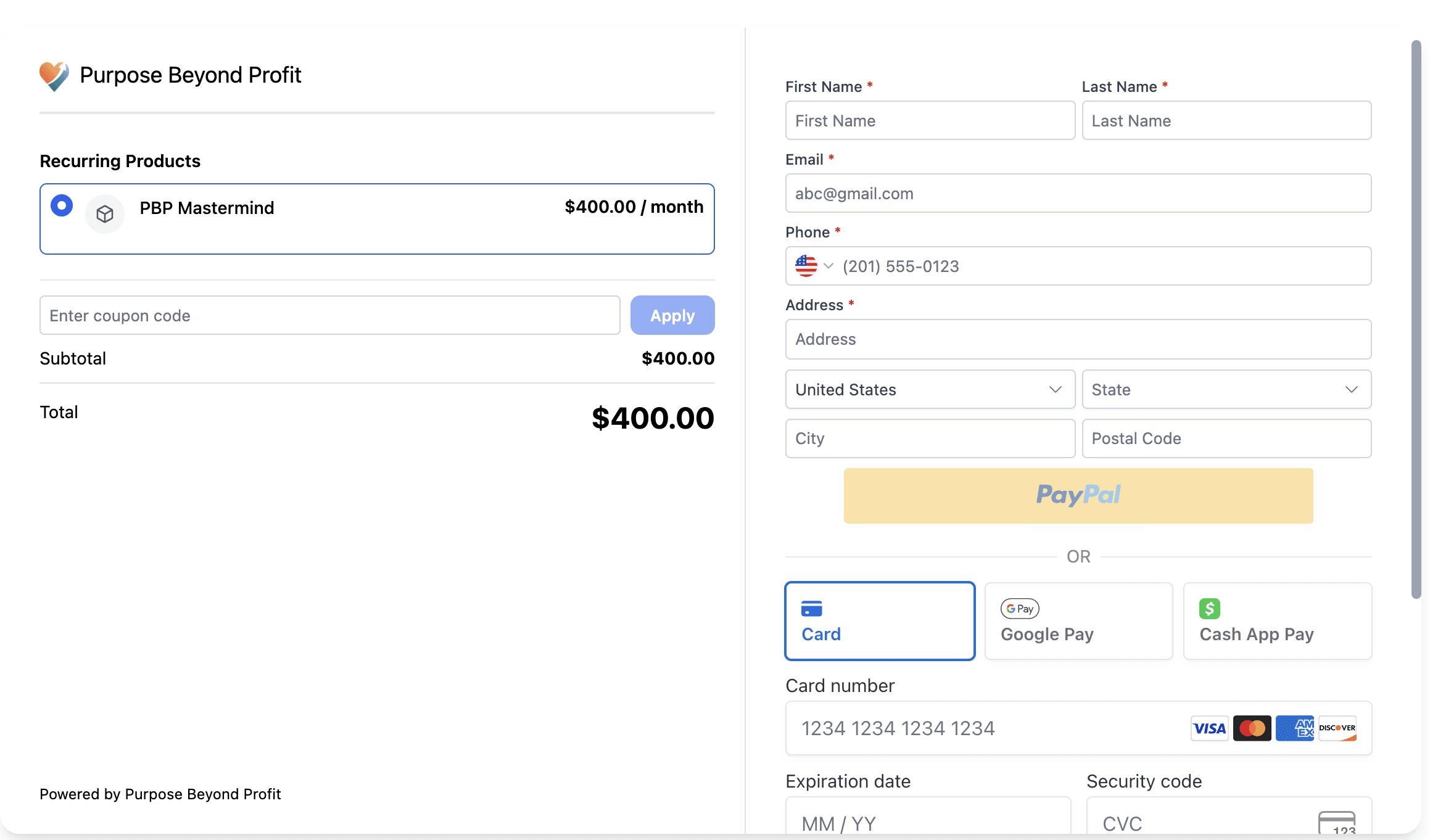
Task: Open the United States country dropdown
Action: click(x=930, y=389)
